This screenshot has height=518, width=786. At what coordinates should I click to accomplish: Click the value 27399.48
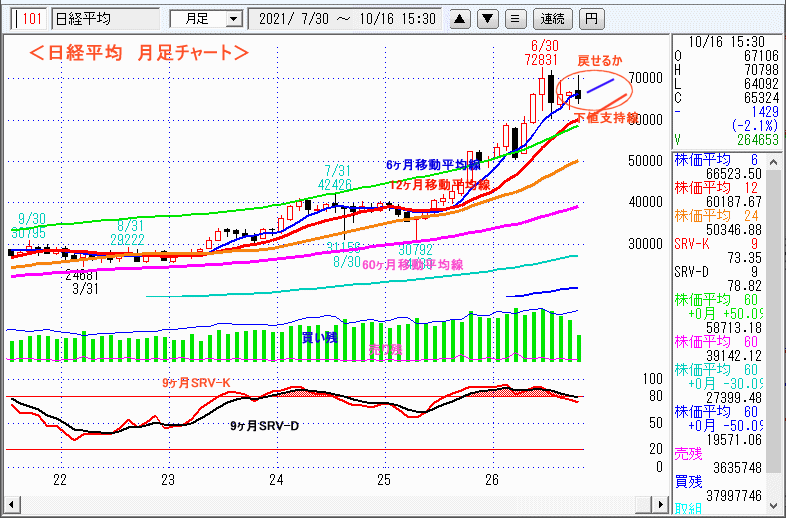(x=734, y=398)
